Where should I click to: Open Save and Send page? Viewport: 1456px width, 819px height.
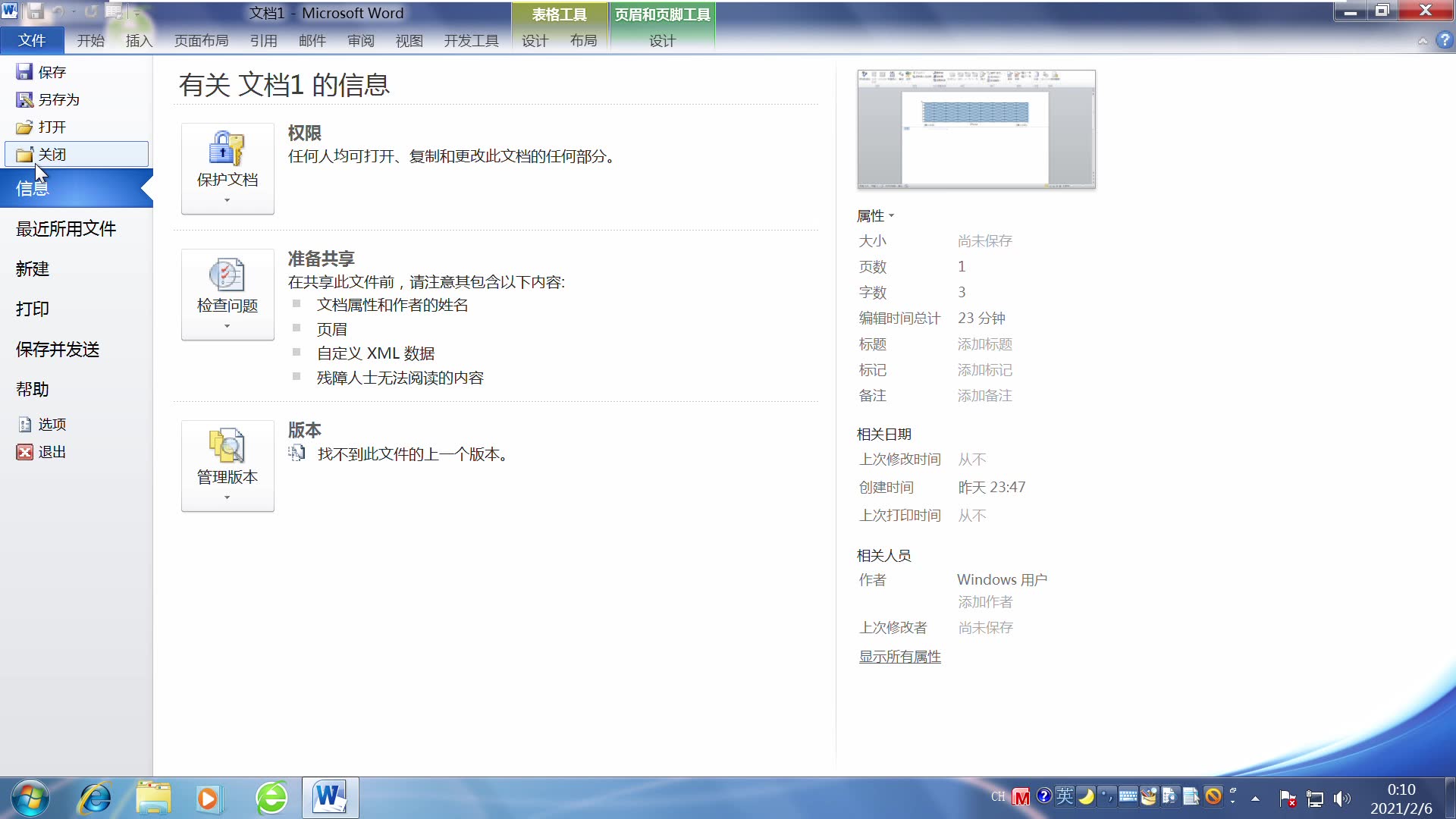coord(58,349)
